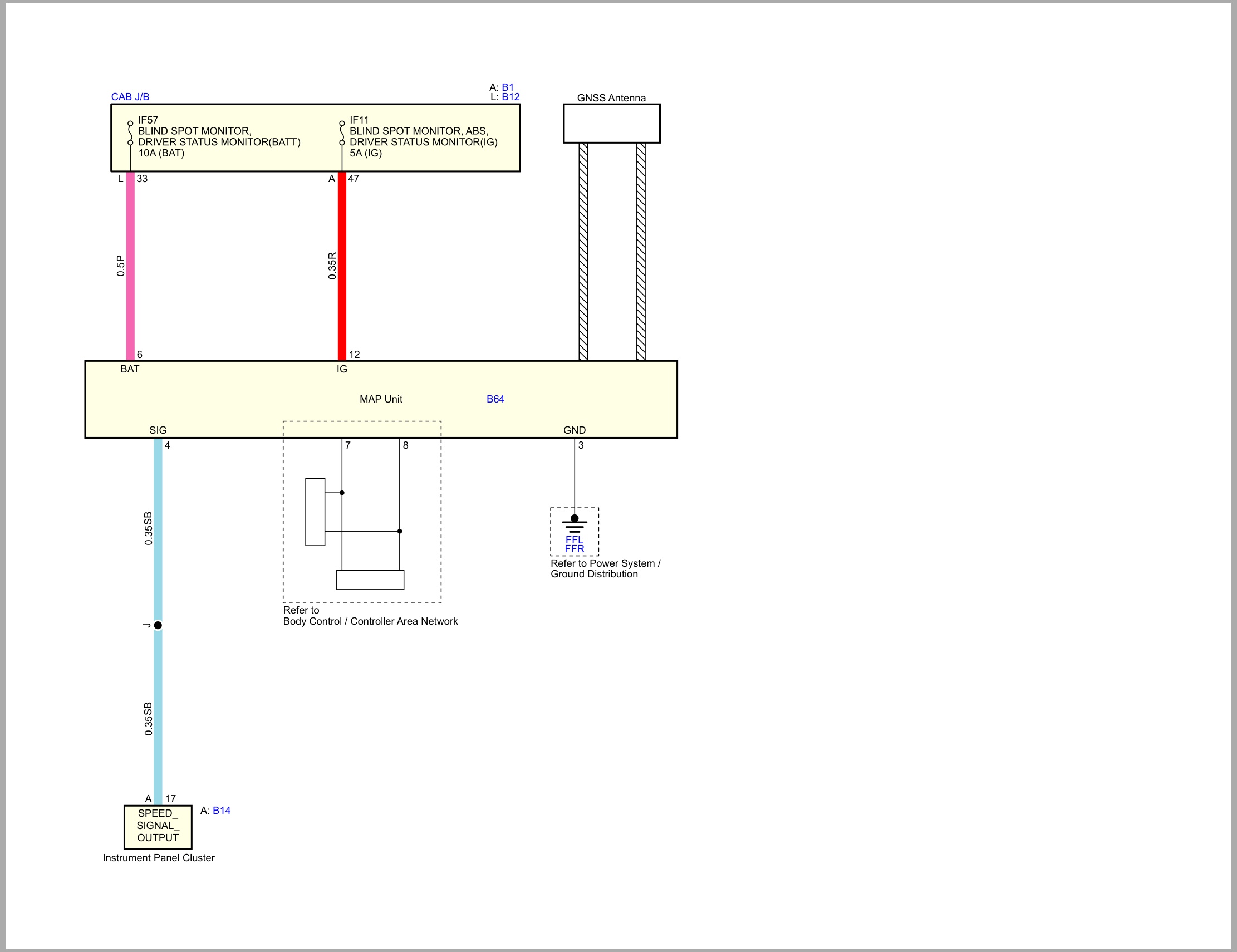Click the '5A (IG)' fuse rating
The width and height of the screenshot is (1237, 952).
366,153
